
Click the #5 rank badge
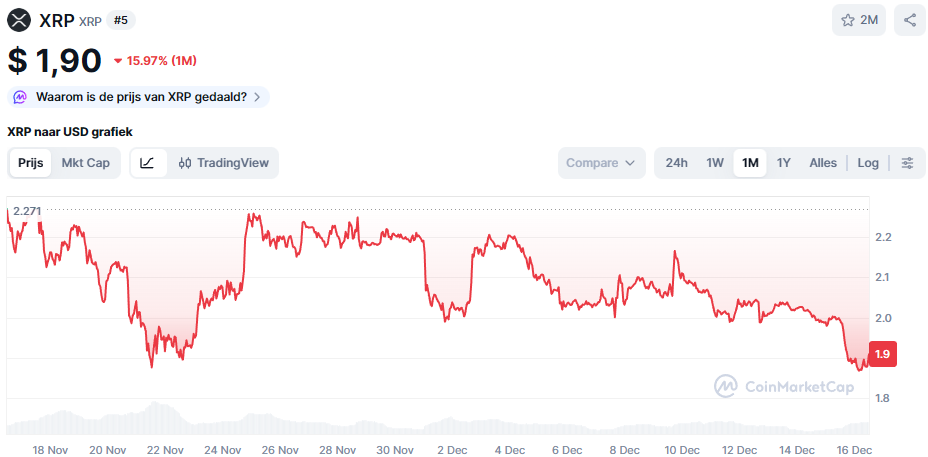tap(121, 20)
